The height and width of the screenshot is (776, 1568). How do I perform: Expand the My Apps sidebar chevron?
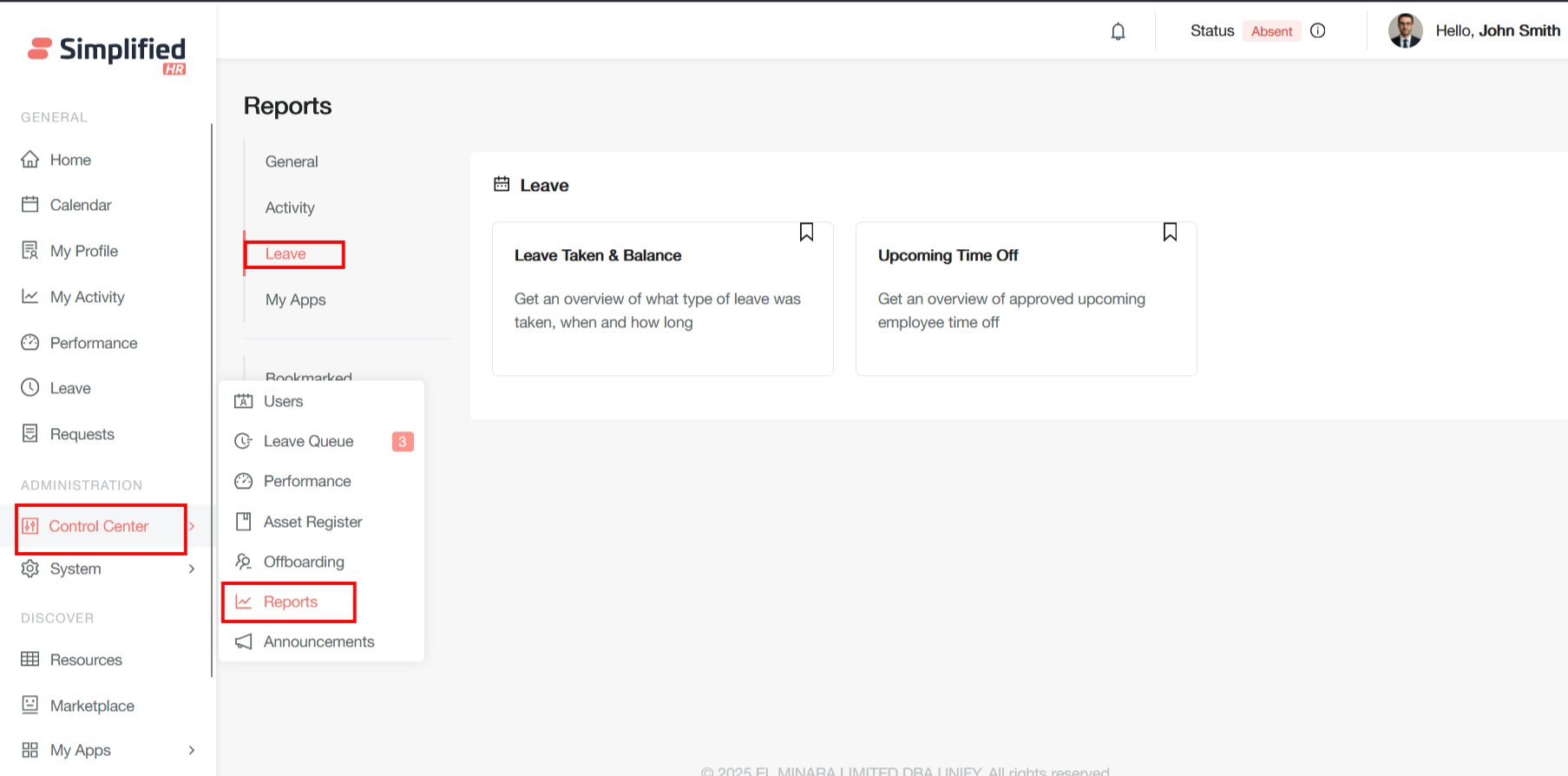[192, 751]
